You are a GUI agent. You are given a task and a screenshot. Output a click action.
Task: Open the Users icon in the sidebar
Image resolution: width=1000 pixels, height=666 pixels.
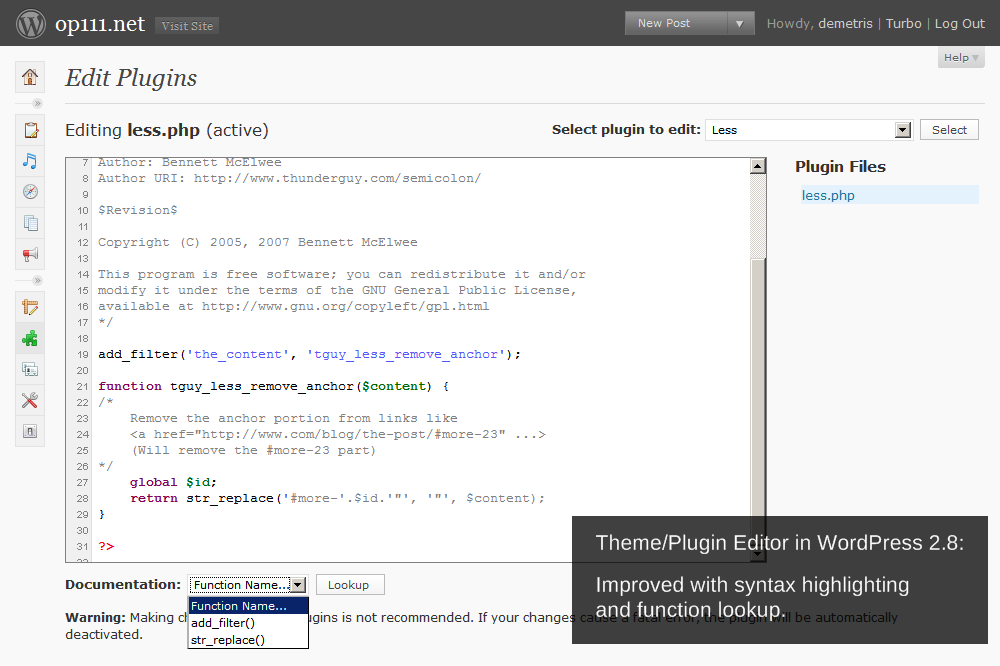pos(30,369)
